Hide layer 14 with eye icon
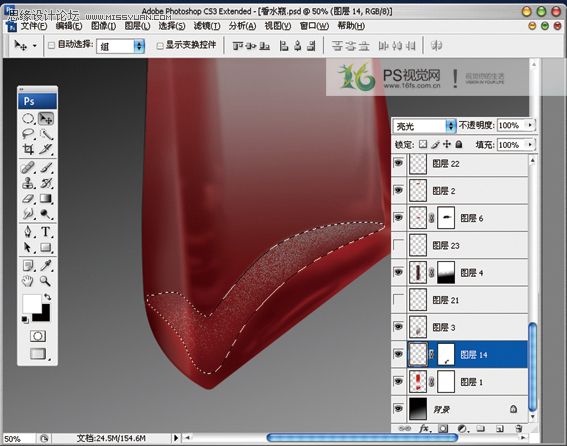Viewport: 567px width, 446px height. (398, 354)
